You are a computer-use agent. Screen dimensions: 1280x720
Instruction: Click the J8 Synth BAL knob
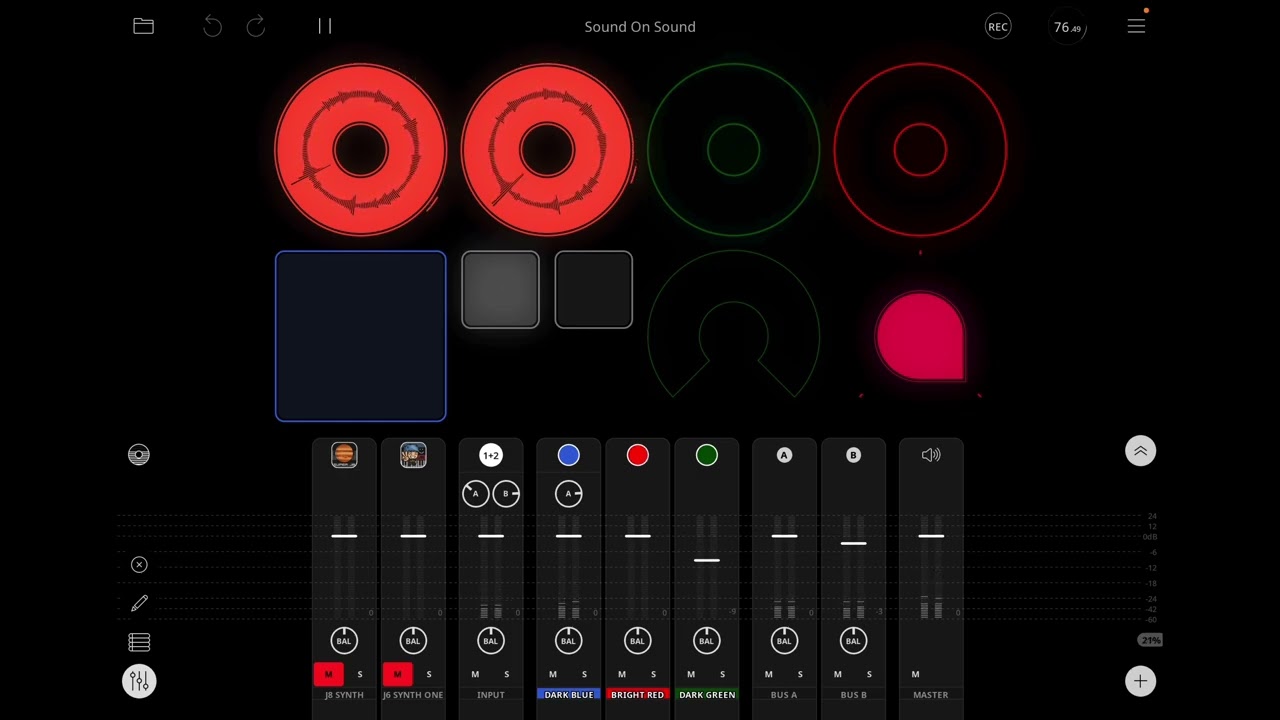click(x=344, y=641)
